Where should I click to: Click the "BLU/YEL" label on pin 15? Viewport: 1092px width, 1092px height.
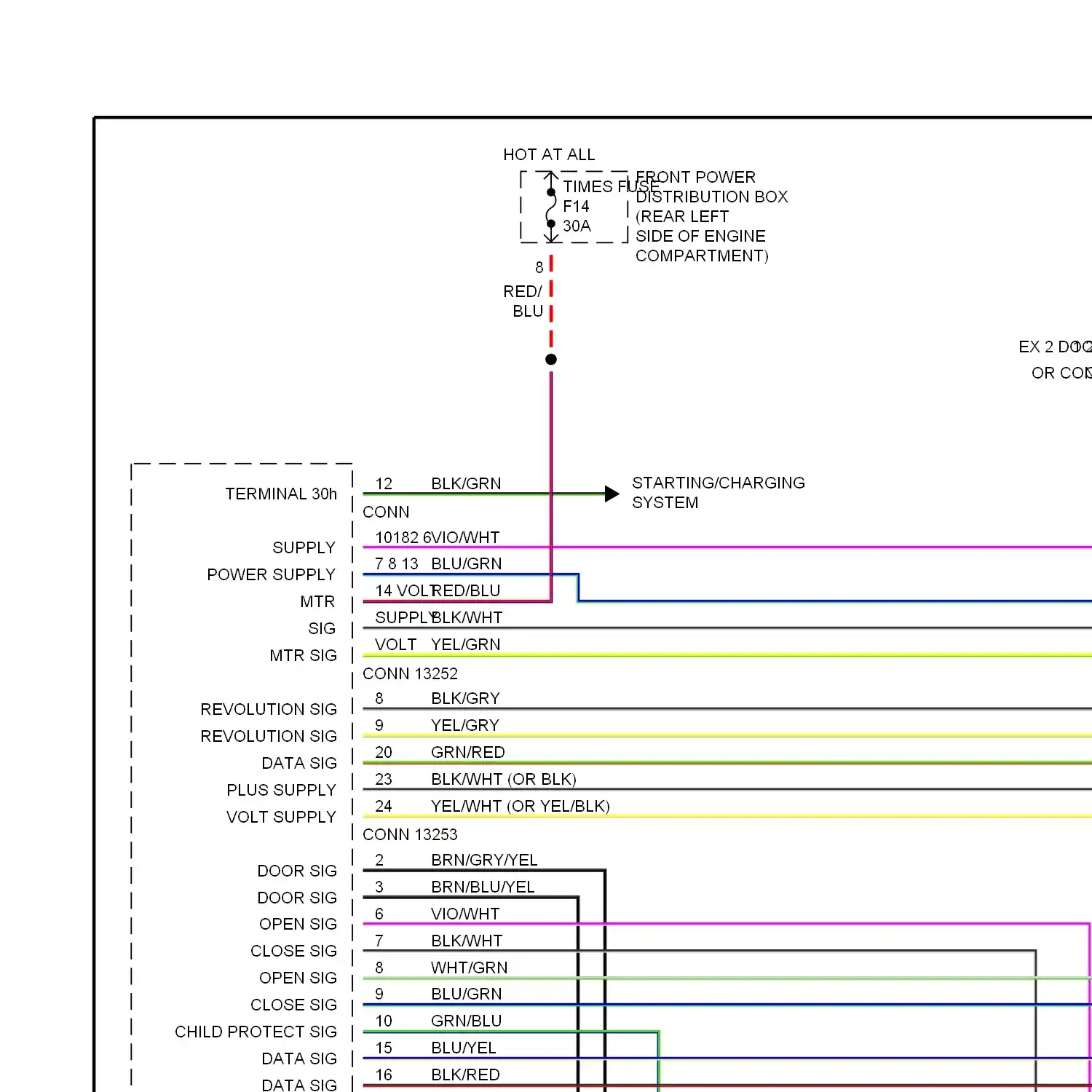click(464, 1048)
